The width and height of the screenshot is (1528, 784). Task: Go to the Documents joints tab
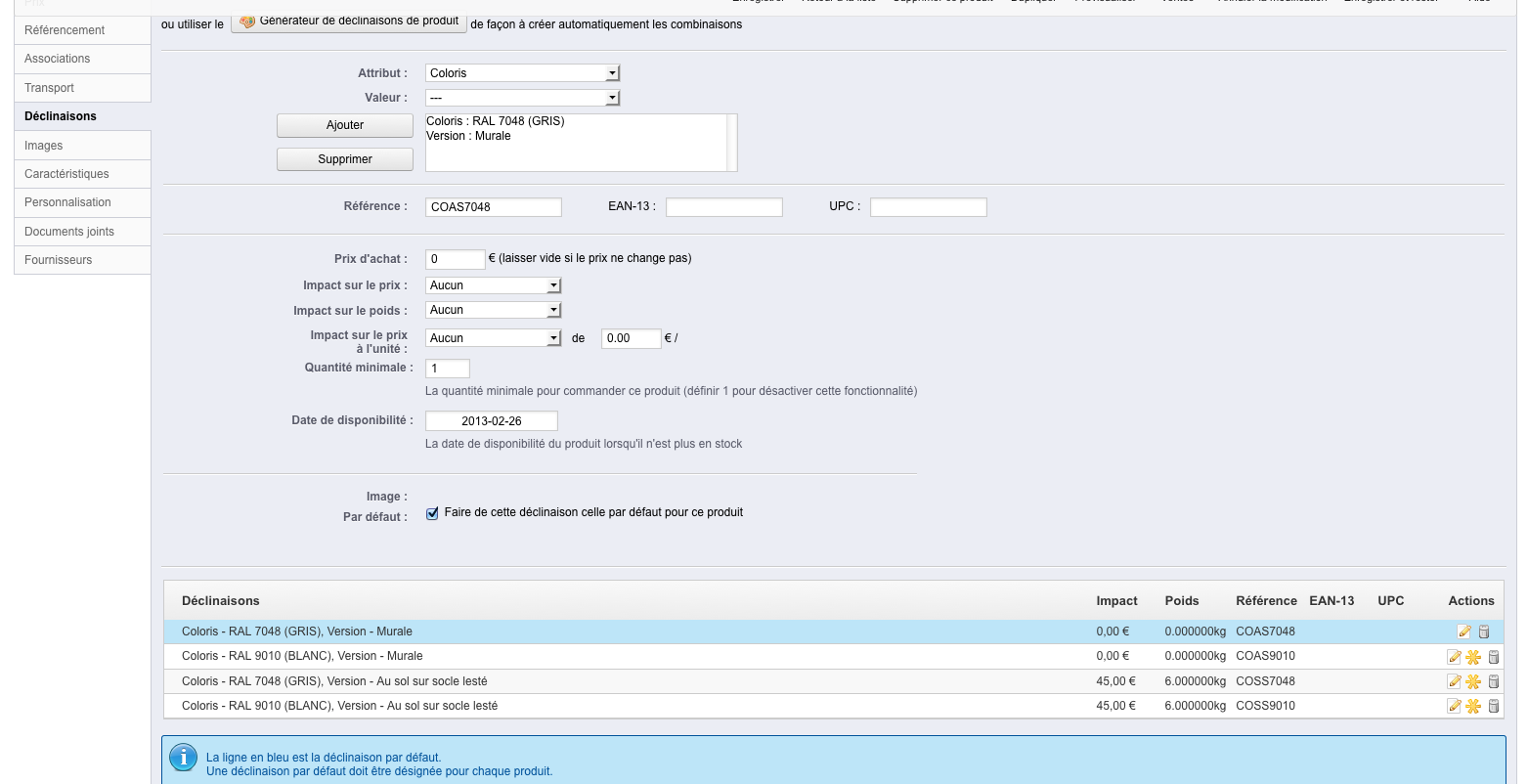[x=82, y=232]
